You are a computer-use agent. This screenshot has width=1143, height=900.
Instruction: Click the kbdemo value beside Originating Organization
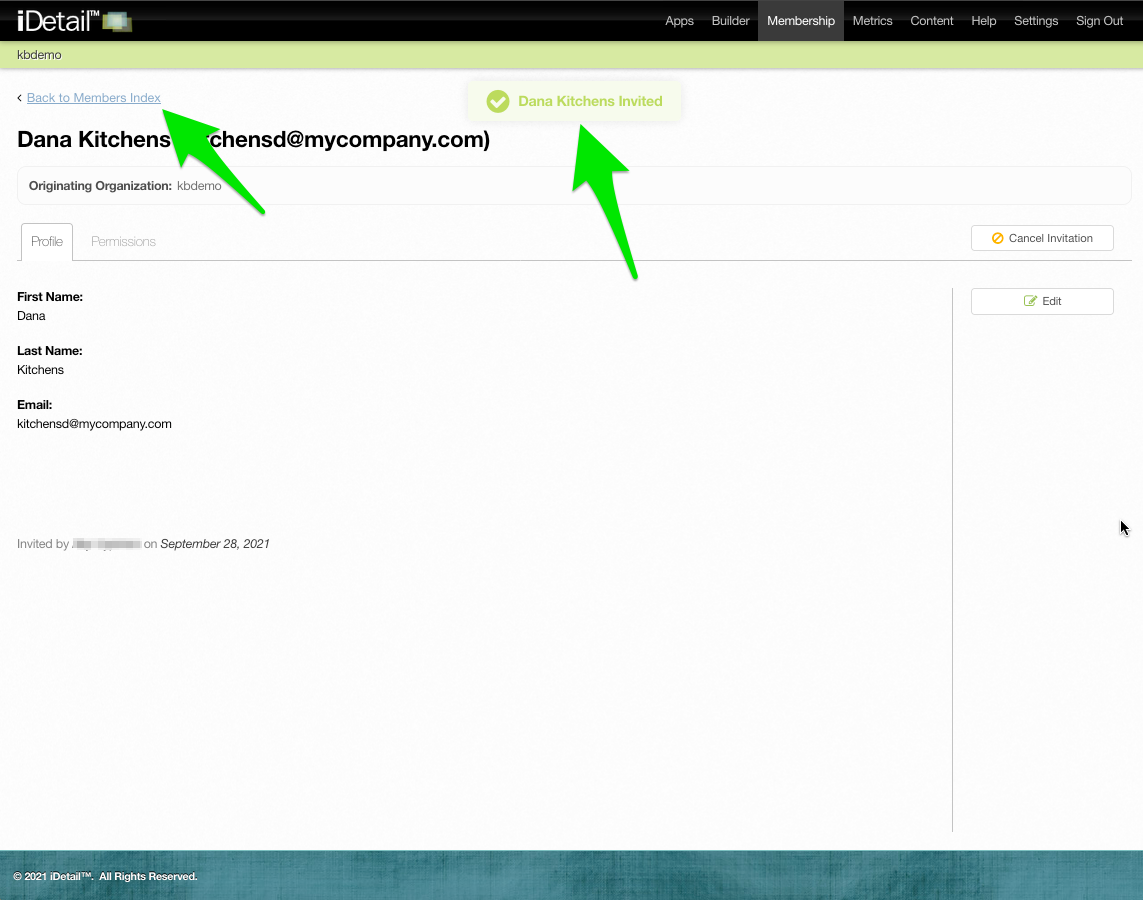pyautogui.click(x=199, y=186)
